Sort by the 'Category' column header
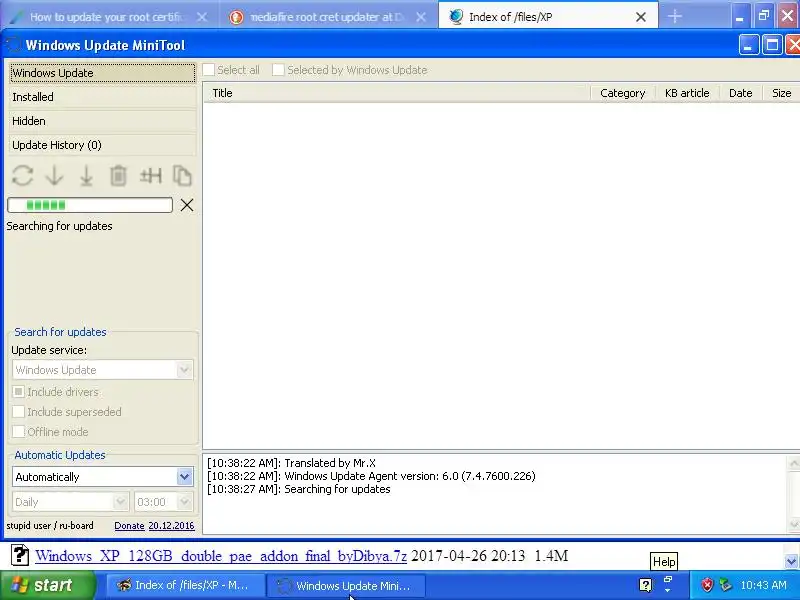This screenshot has height=600, width=800. (622, 93)
